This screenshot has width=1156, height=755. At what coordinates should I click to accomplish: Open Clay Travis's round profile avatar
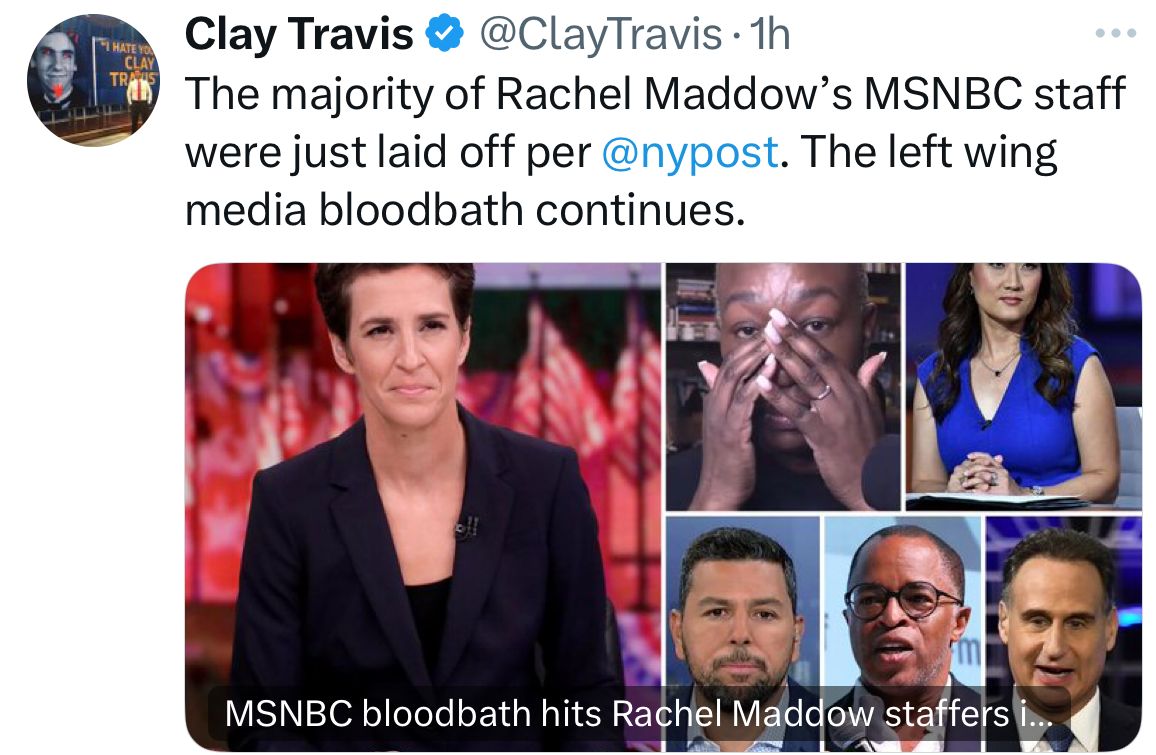coord(93,80)
